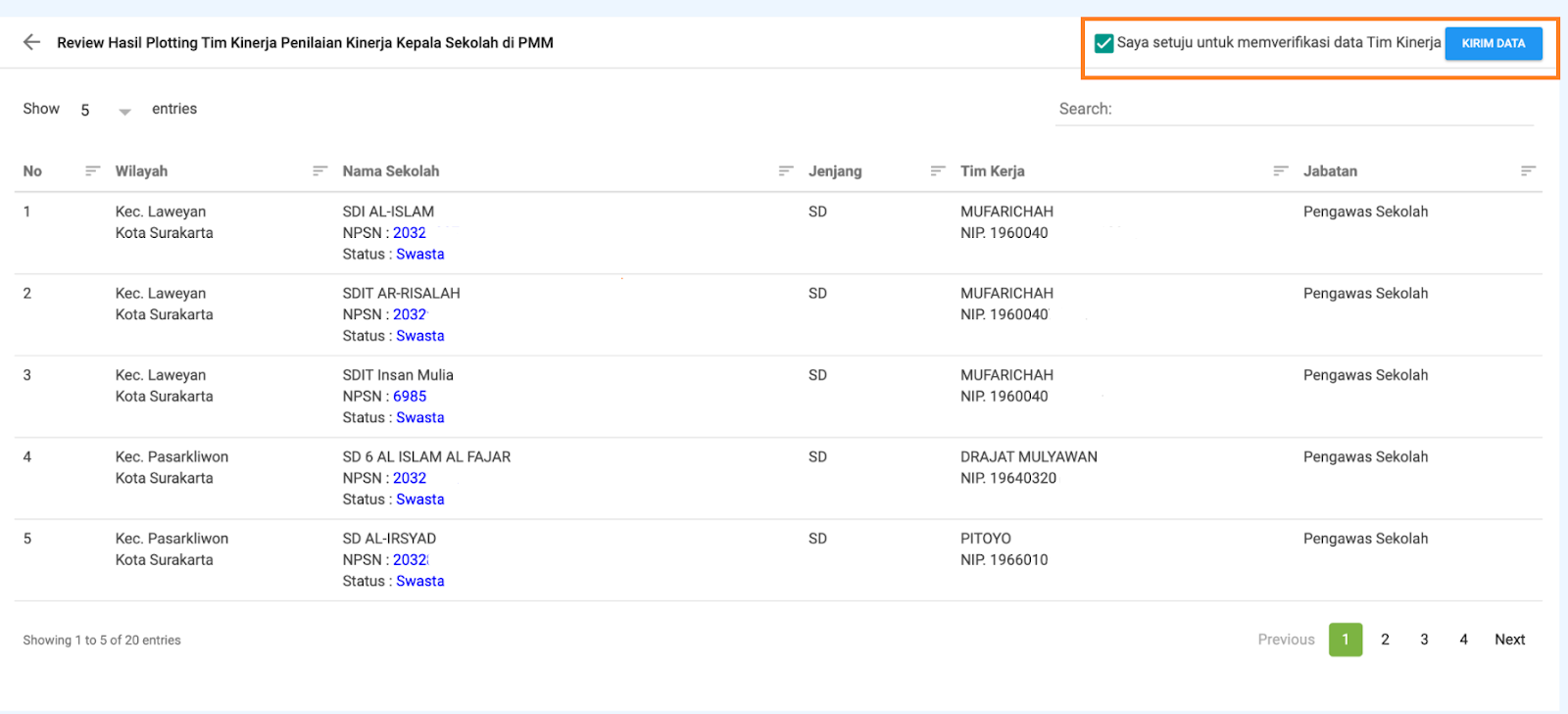Open the Show entries count dropdown
The width and height of the screenshot is (1568, 714).
[x=106, y=110]
